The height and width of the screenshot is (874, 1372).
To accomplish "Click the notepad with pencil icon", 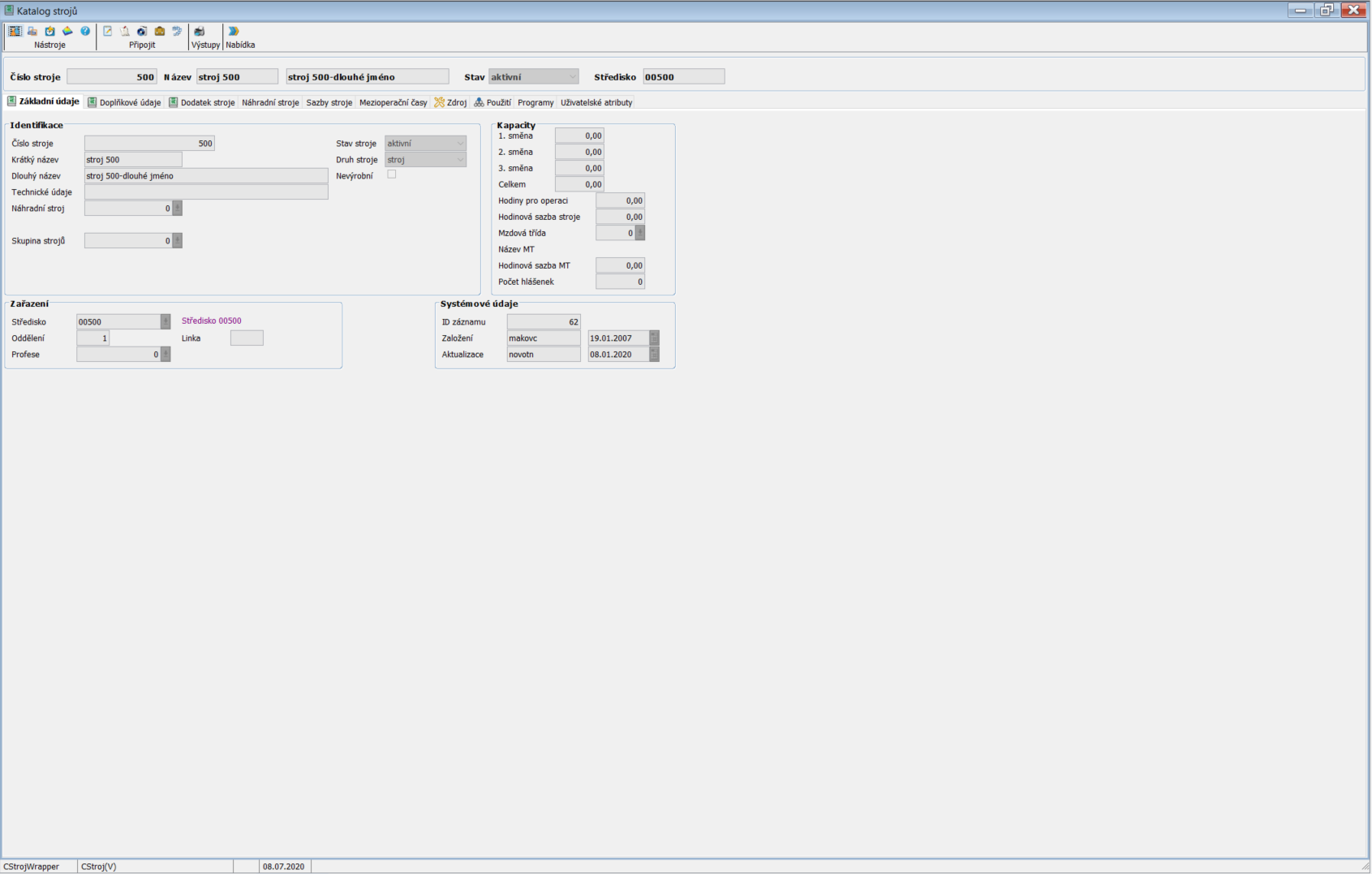I will [x=107, y=32].
